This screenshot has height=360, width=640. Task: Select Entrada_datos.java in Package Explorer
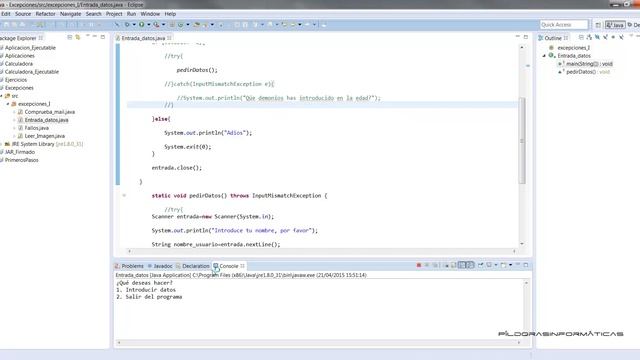46,120
